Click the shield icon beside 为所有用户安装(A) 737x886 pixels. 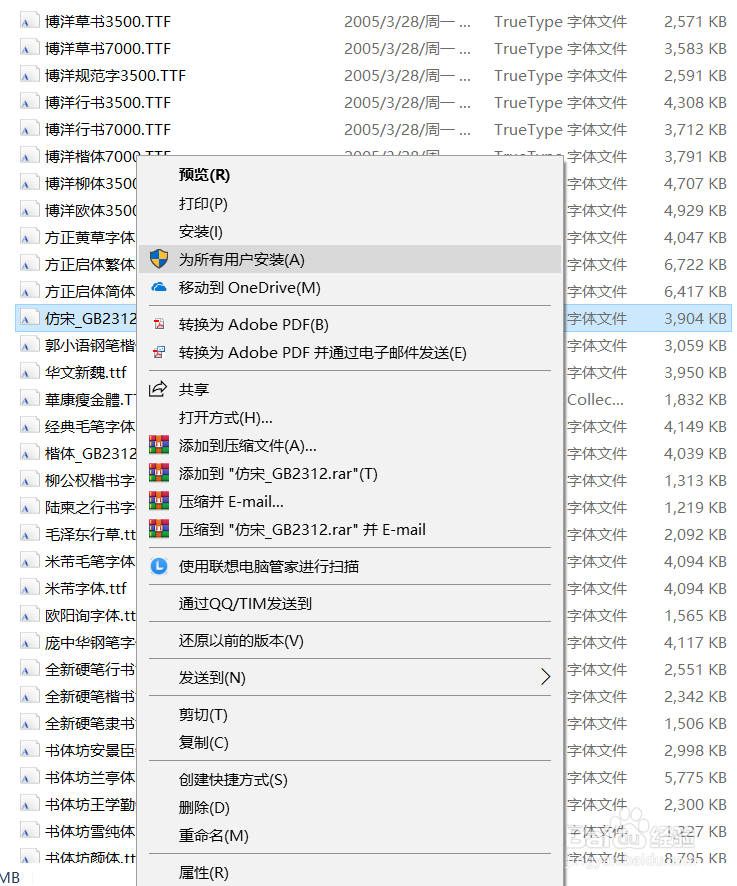coord(159,259)
